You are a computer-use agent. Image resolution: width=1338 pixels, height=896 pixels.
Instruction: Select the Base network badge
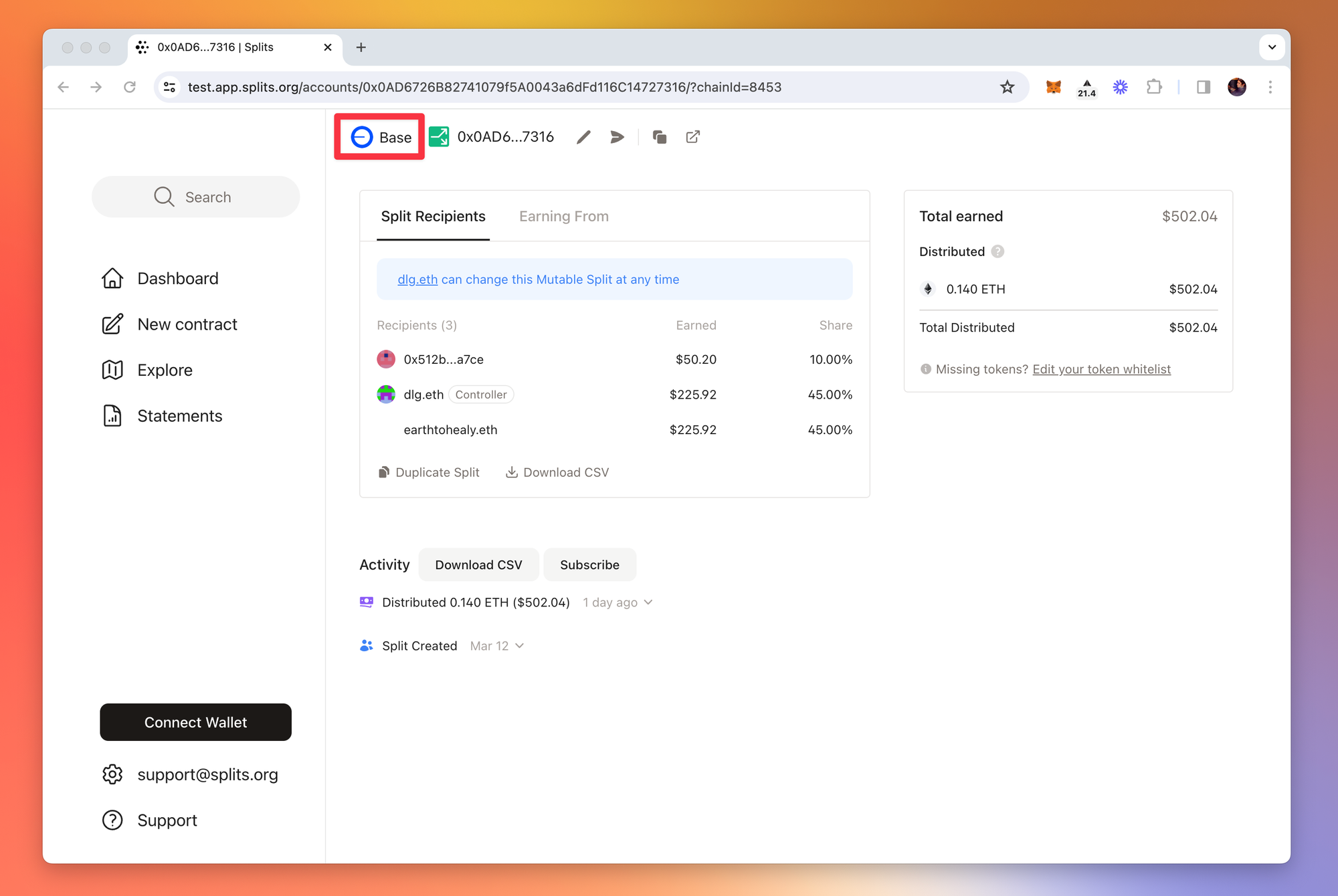coord(380,137)
